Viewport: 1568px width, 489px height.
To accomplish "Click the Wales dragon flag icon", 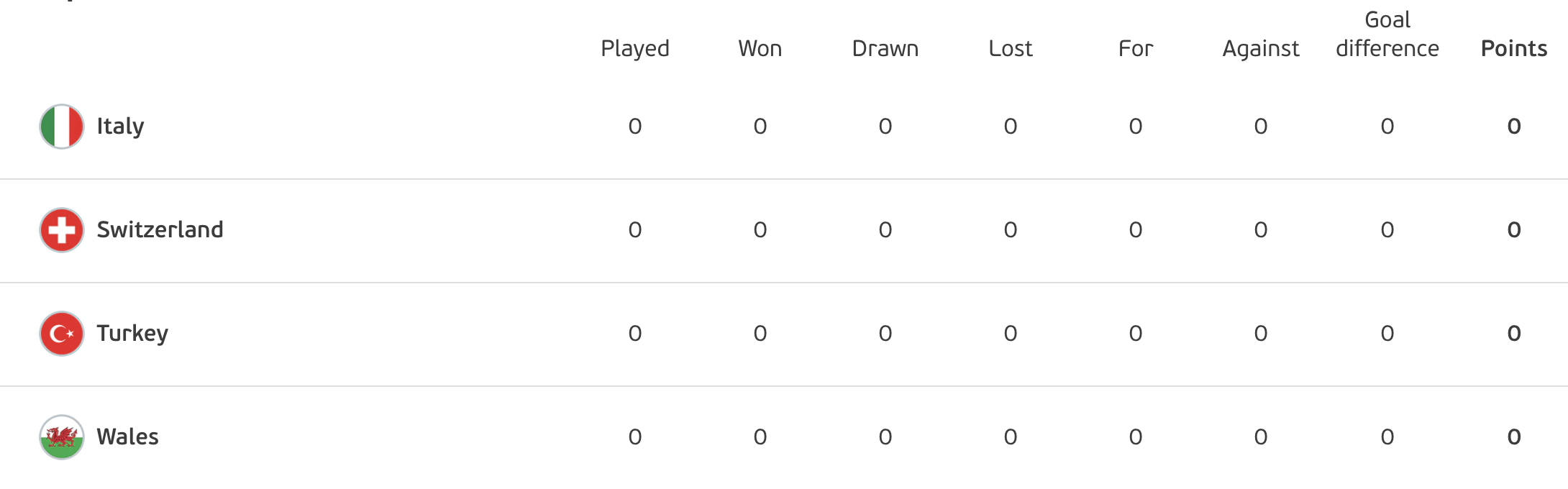I will [x=62, y=437].
